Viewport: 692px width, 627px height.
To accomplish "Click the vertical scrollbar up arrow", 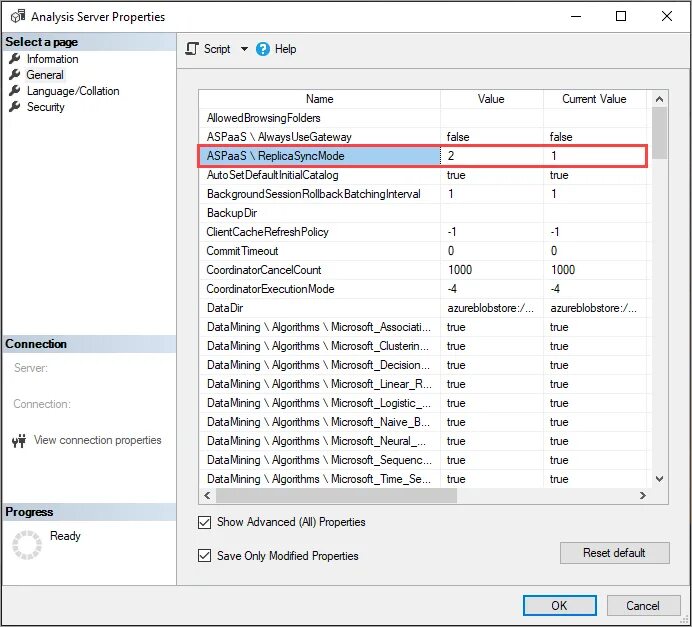I will (x=659, y=99).
